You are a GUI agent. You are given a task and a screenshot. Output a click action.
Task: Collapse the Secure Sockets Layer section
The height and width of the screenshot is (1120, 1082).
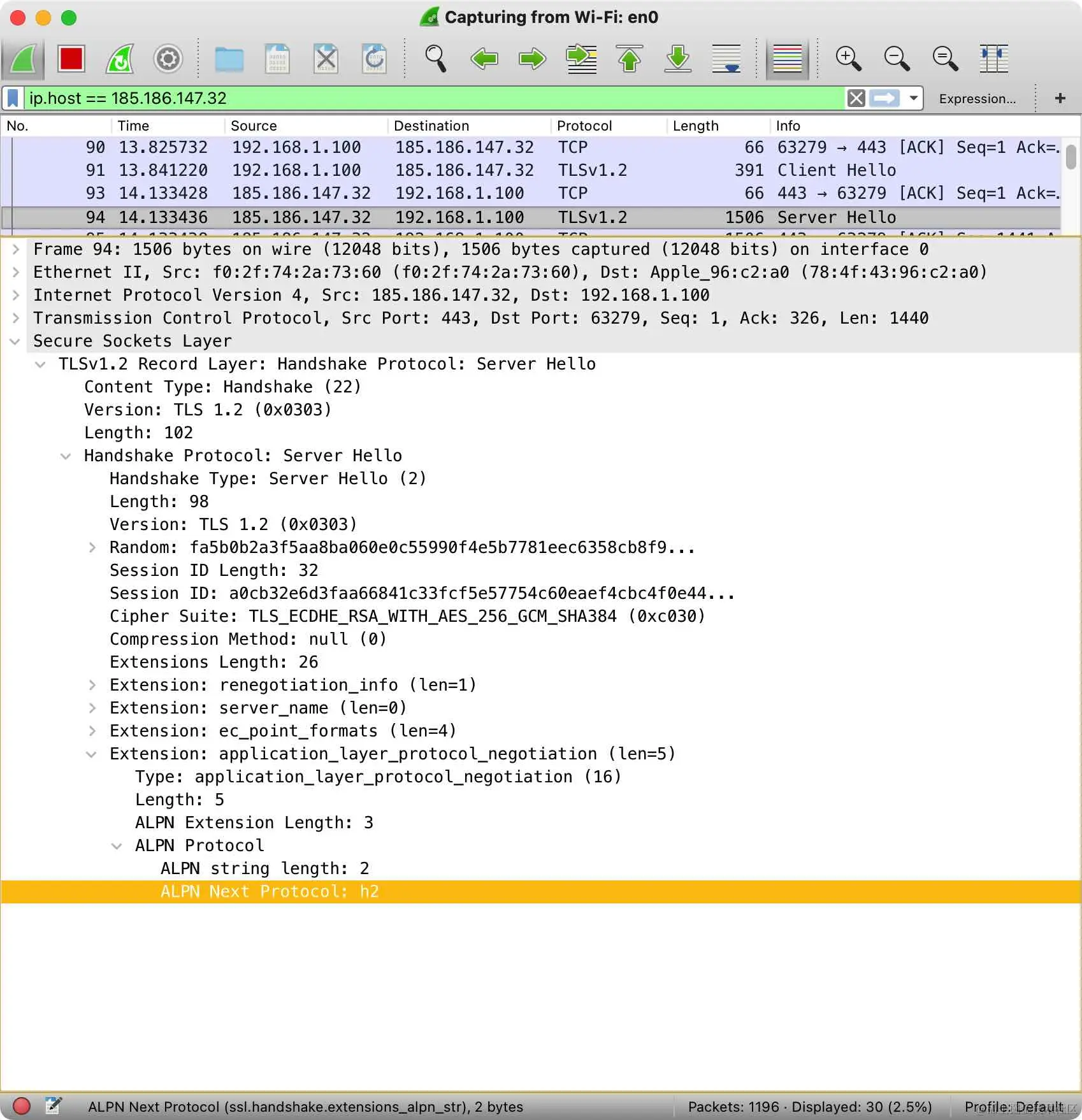pos(15,341)
